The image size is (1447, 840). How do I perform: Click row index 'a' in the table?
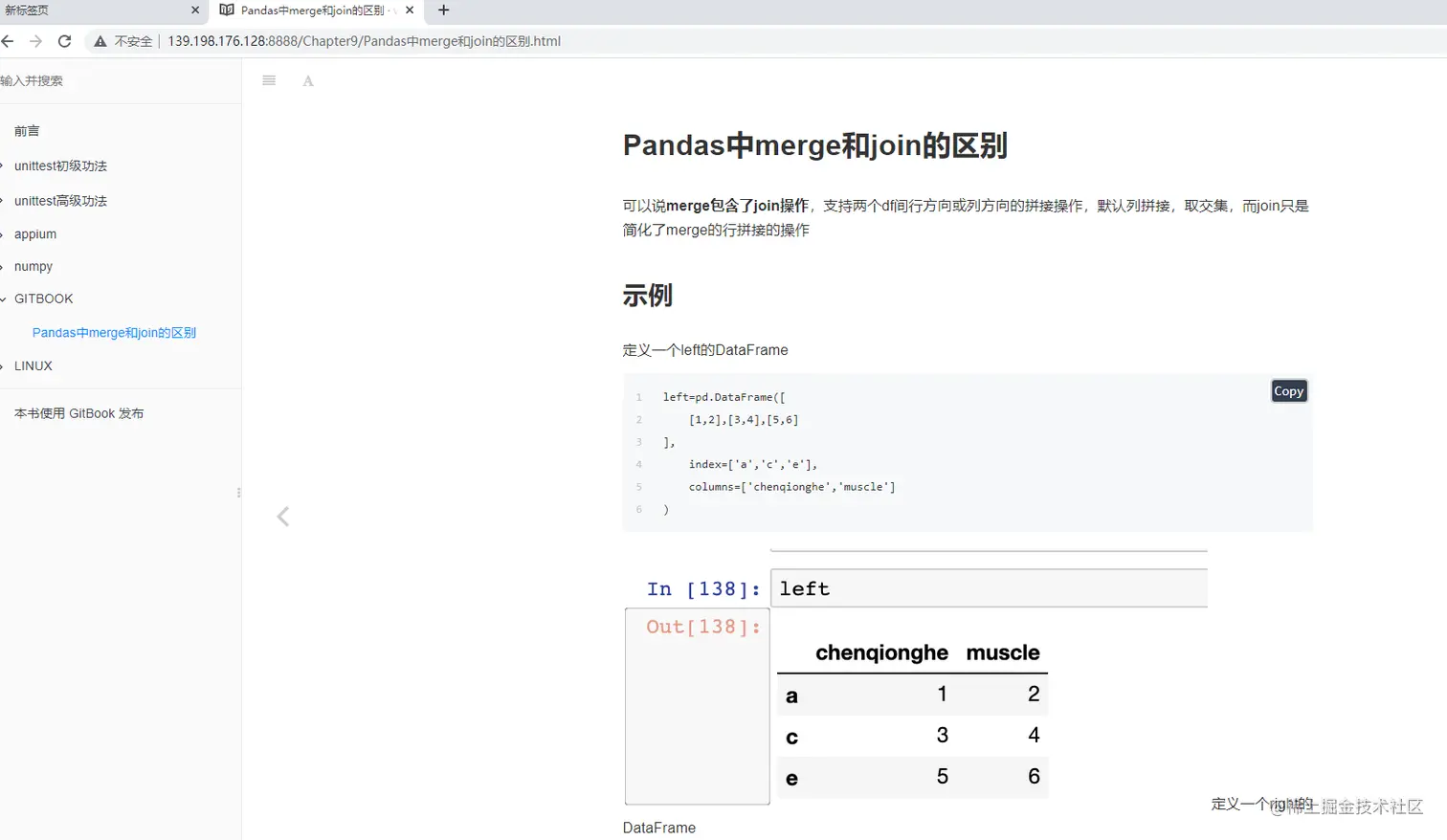[x=791, y=696]
